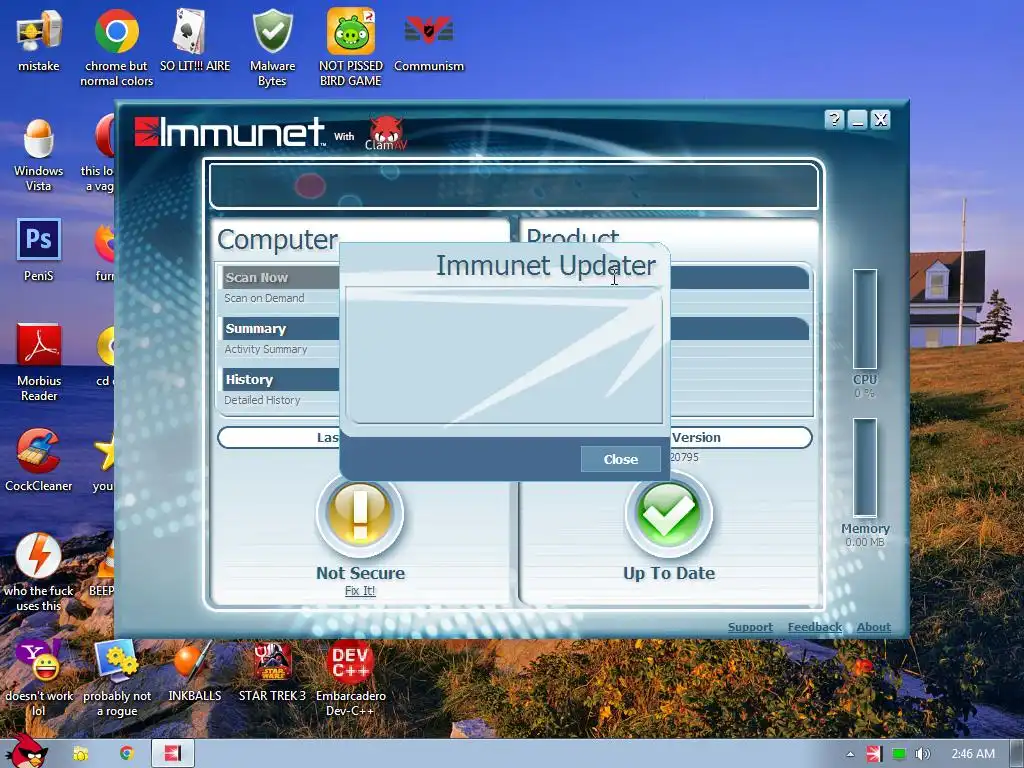Click the Detailed History text
Image resolution: width=1024 pixels, height=768 pixels.
262,400
